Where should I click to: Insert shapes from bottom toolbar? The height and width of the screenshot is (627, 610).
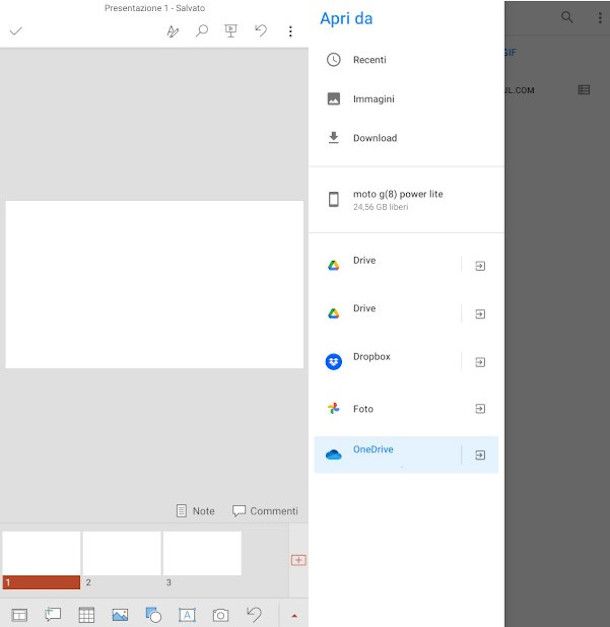tap(153, 615)
